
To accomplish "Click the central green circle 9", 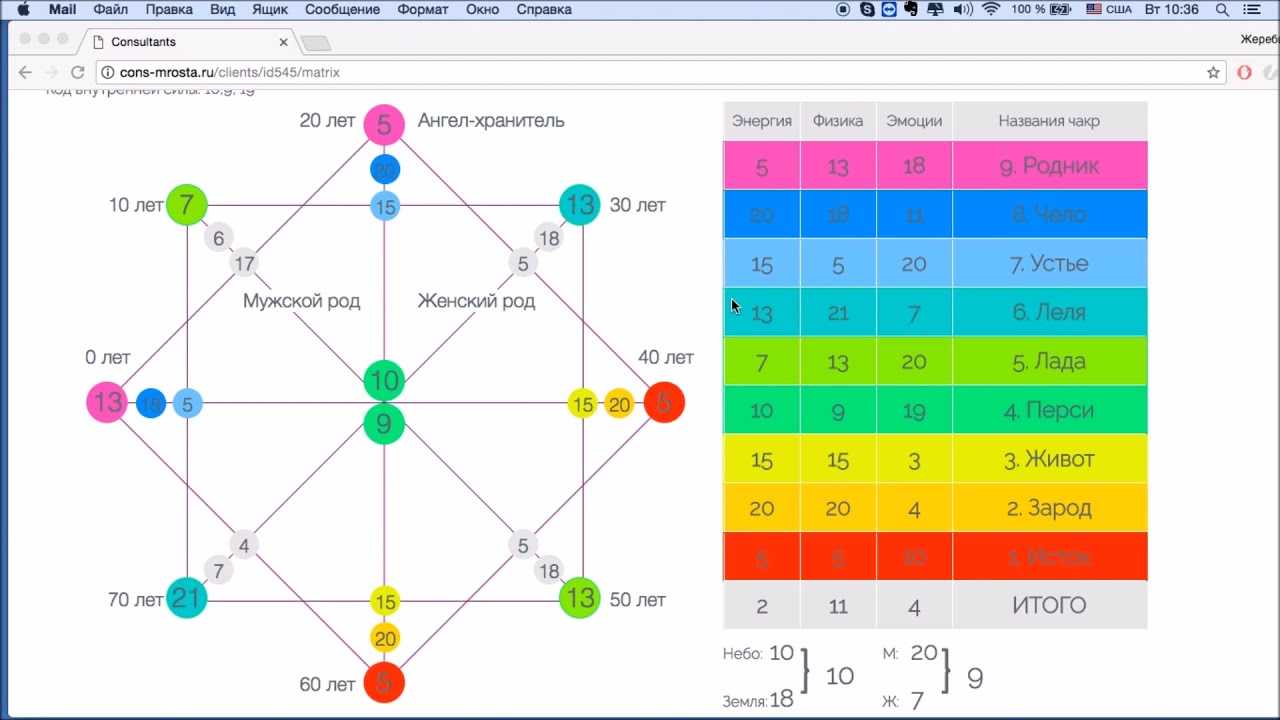I will pyautogui.click(x=384, y=425).
